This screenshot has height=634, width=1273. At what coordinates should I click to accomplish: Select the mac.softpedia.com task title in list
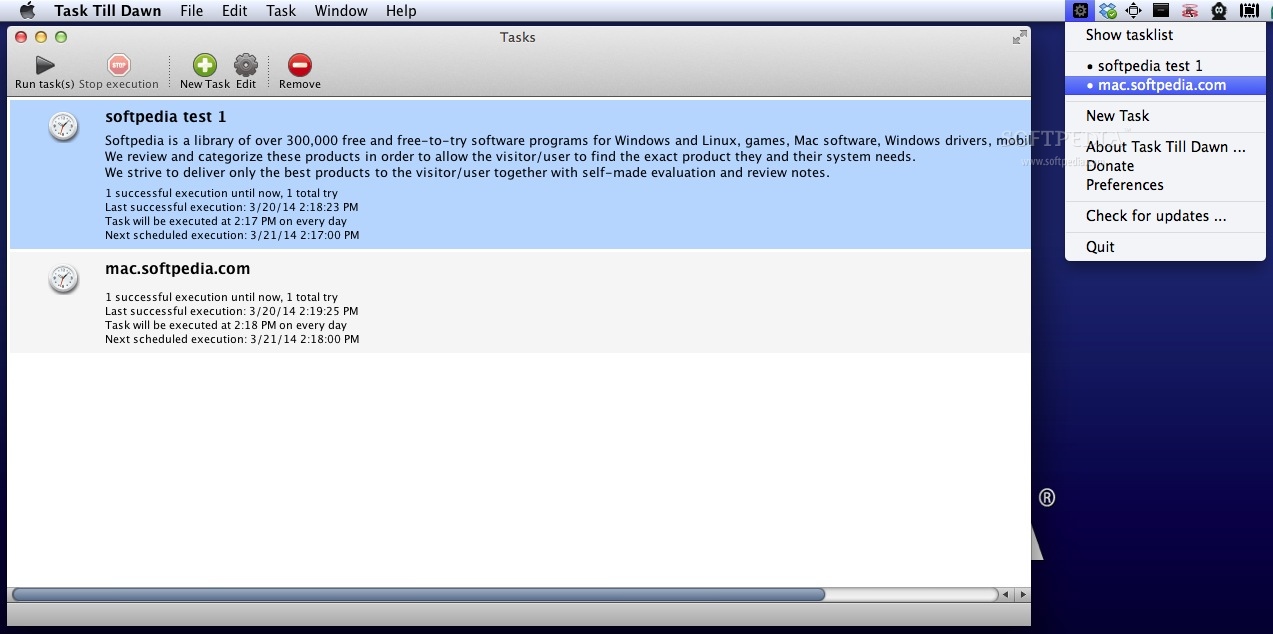[178, 269]
